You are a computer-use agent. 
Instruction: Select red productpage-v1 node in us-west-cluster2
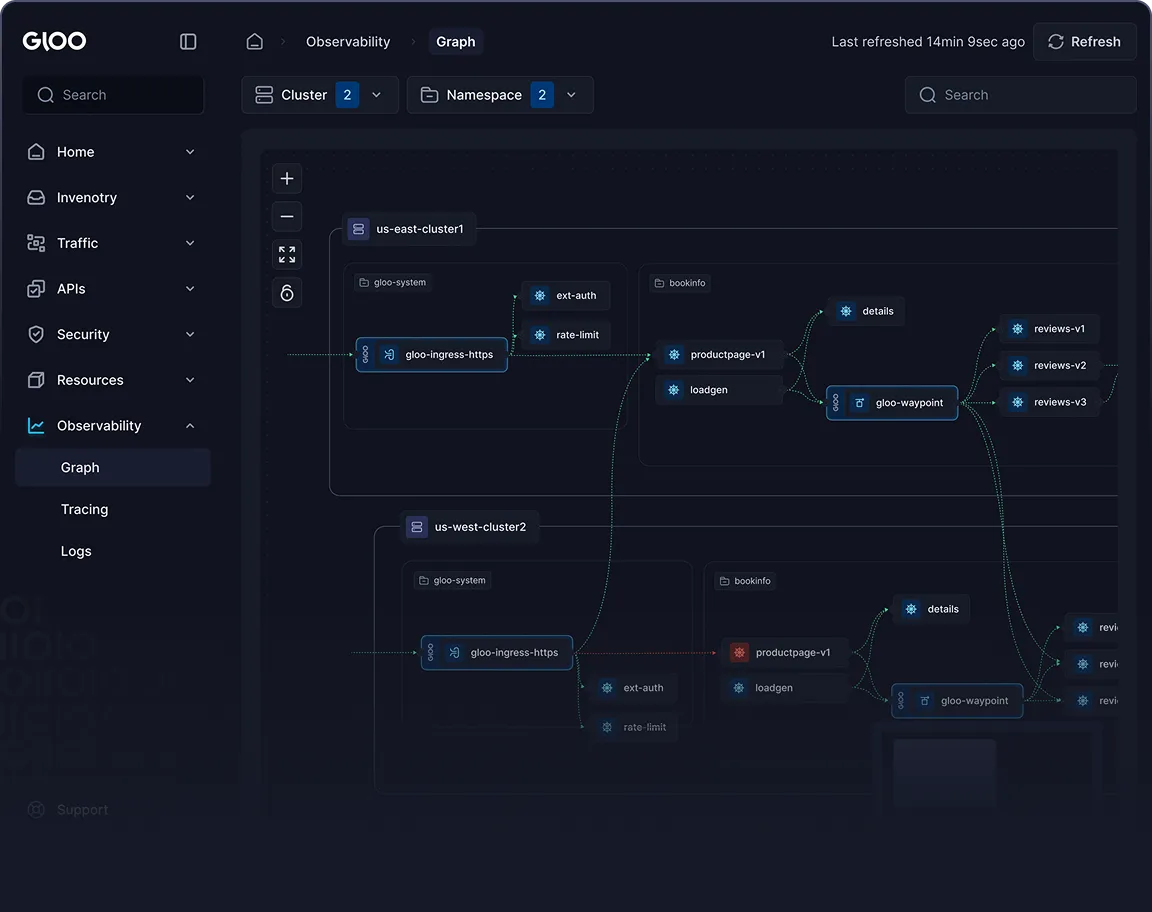785,653
